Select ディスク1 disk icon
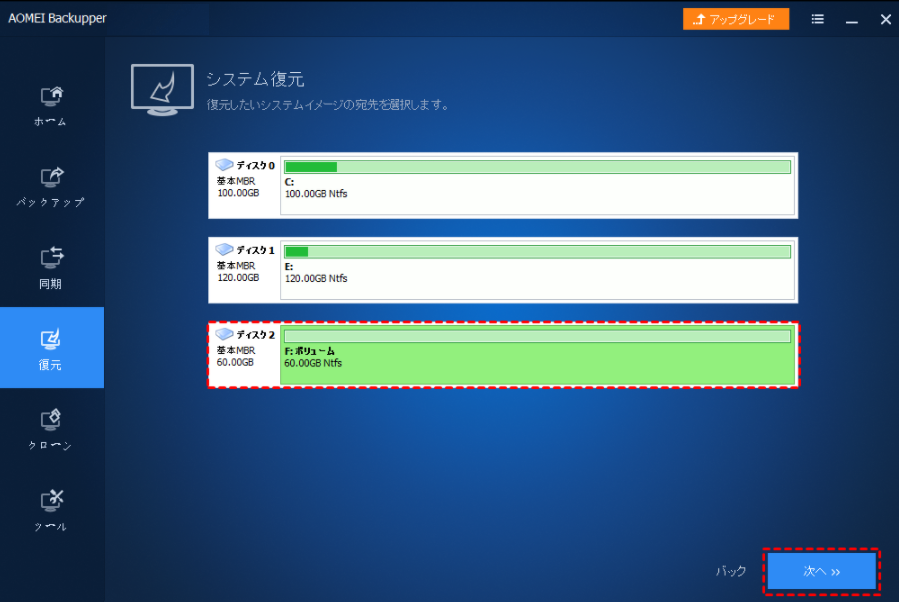899x602 pixels. (224, 249)
